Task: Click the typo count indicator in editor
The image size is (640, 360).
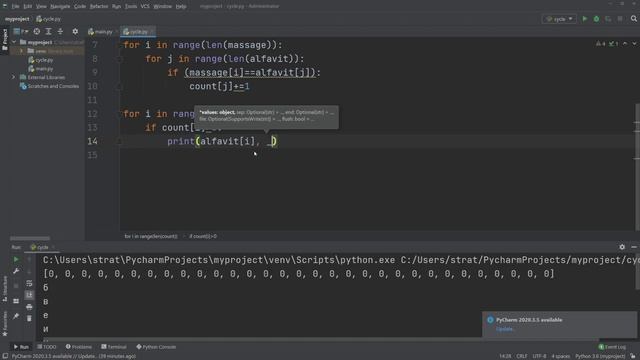Action: pos(613,44)
